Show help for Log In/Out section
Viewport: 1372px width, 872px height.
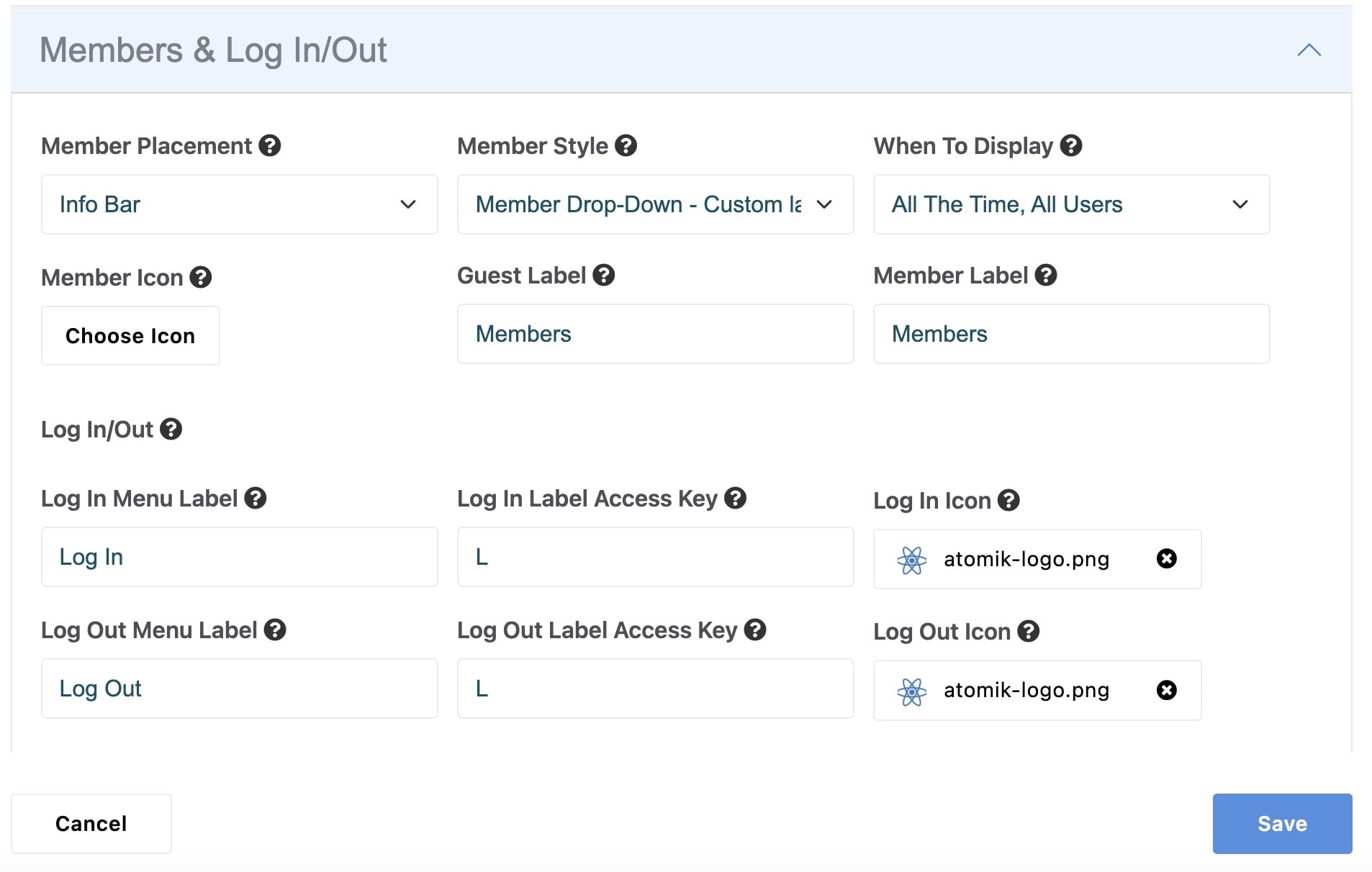point(171,430)
